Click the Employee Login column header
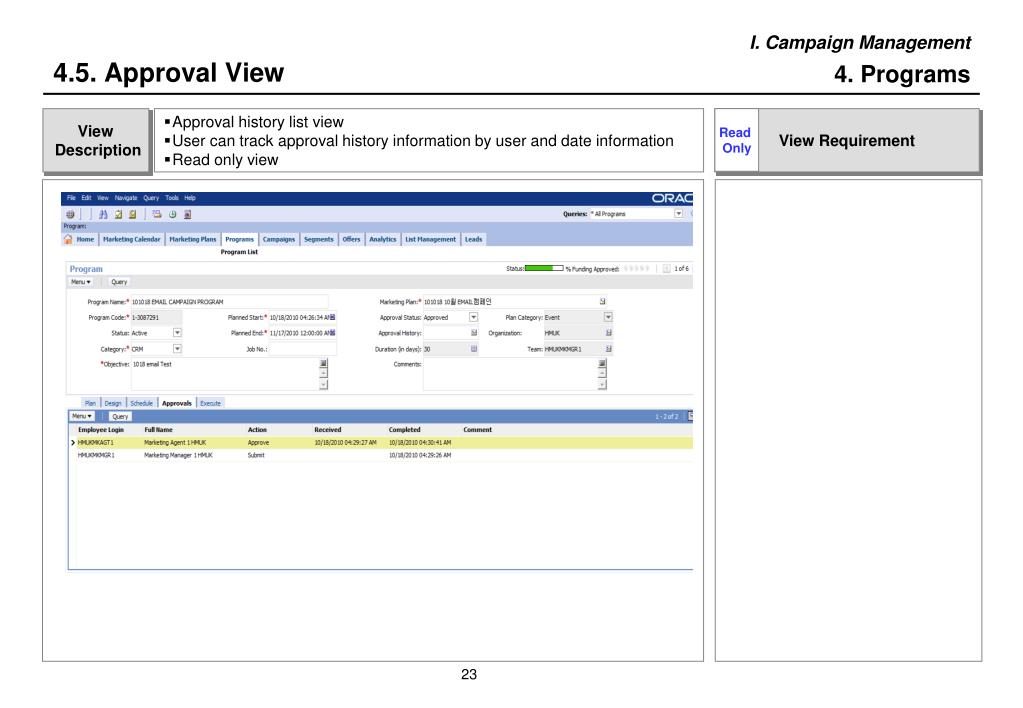This screenshot has height=708, width=1023. 100,430
